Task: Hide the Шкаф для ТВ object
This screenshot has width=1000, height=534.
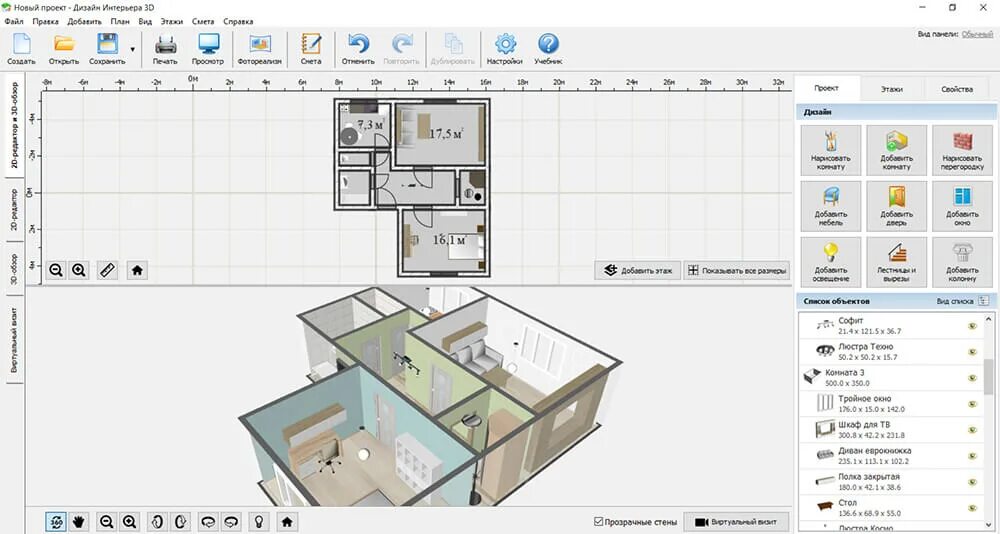Action: [x=973, y=430]
